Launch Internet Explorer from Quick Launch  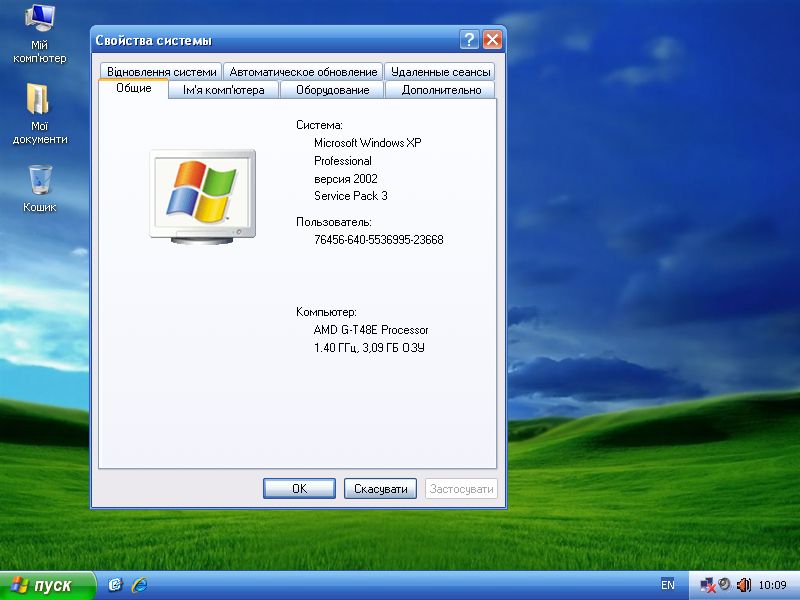coord(139,585)
